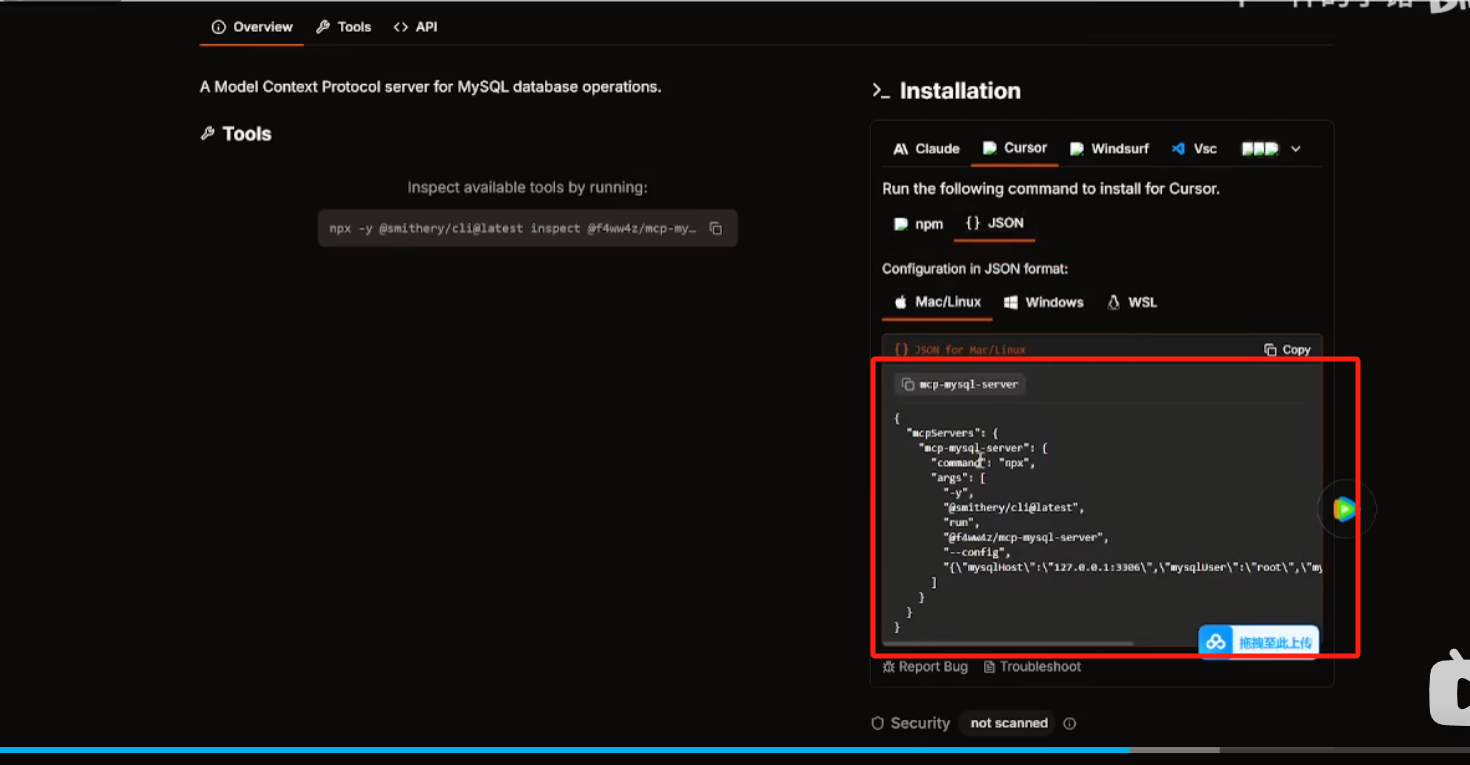Viewport: 1470px width, 765px height.
Task: Choose the Mac/Linux configuration tab
Action: coord(938,302)
